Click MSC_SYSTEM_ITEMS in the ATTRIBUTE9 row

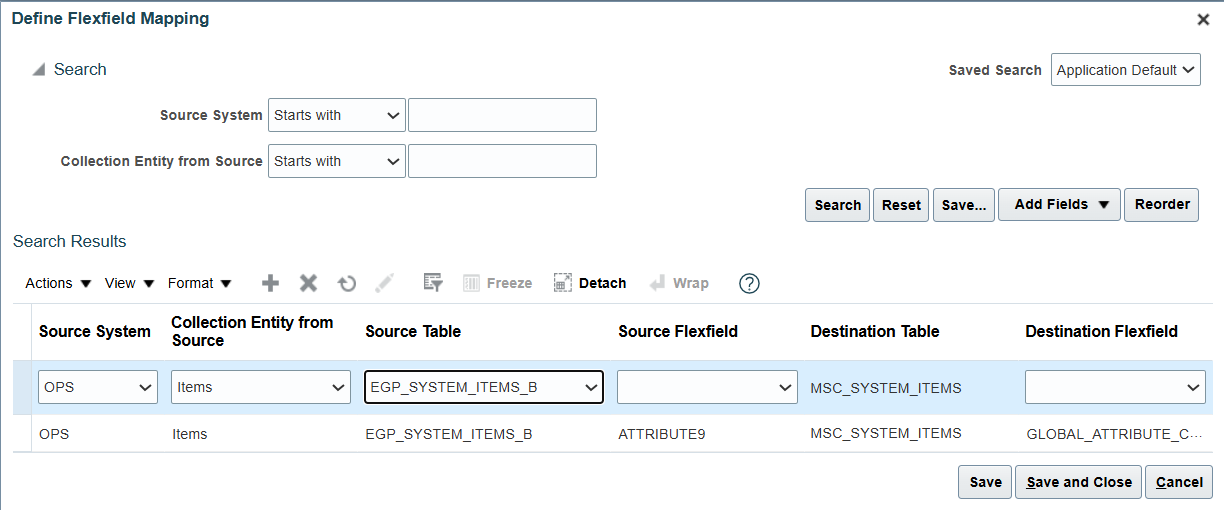(886, 433)
